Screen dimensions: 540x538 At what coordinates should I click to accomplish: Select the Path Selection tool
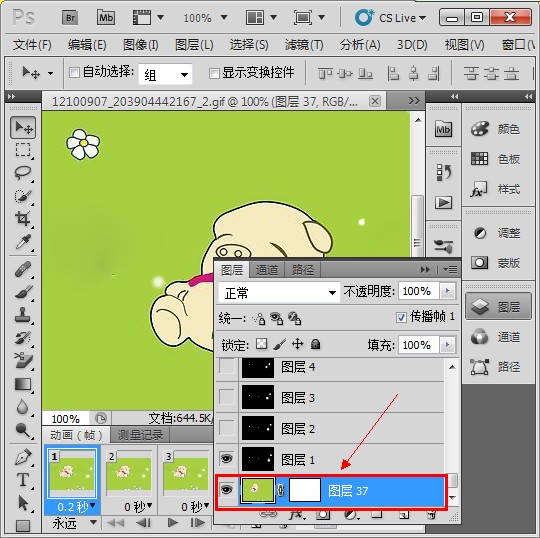click(23, 503)
